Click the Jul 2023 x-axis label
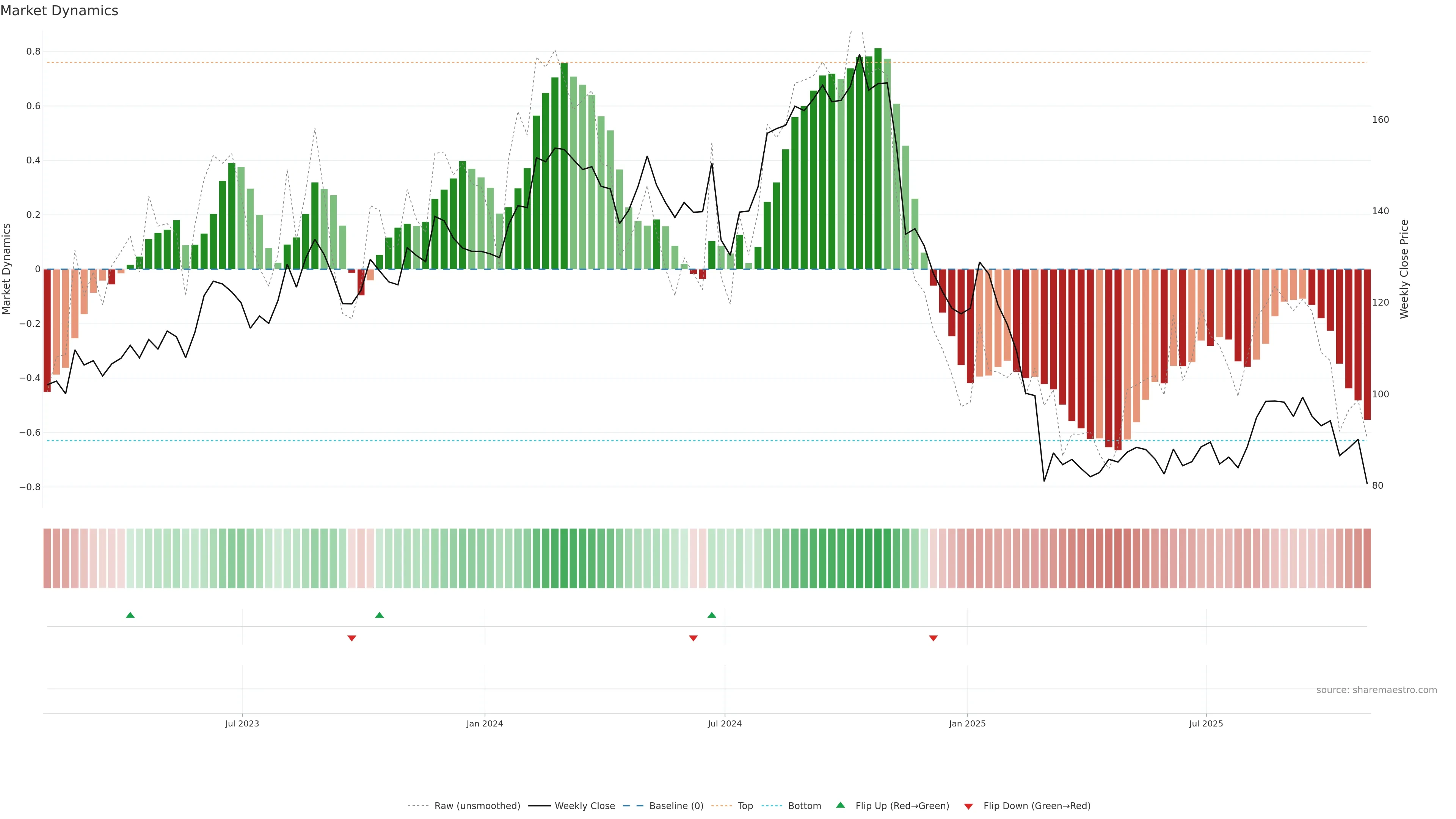Viewport: 1456px width, 819px height. pos(242,723)
